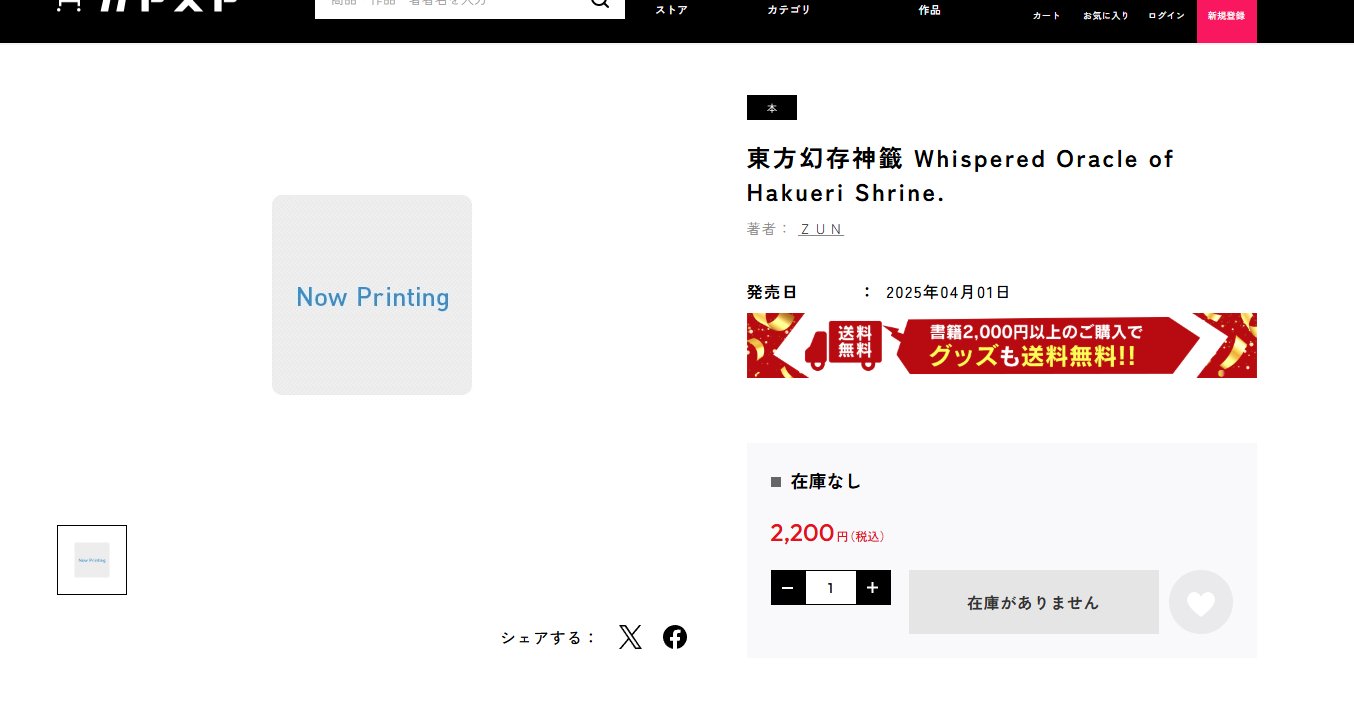Open the カテゴリ menu
1354x704 pixels.
click(x=789, y=10)
